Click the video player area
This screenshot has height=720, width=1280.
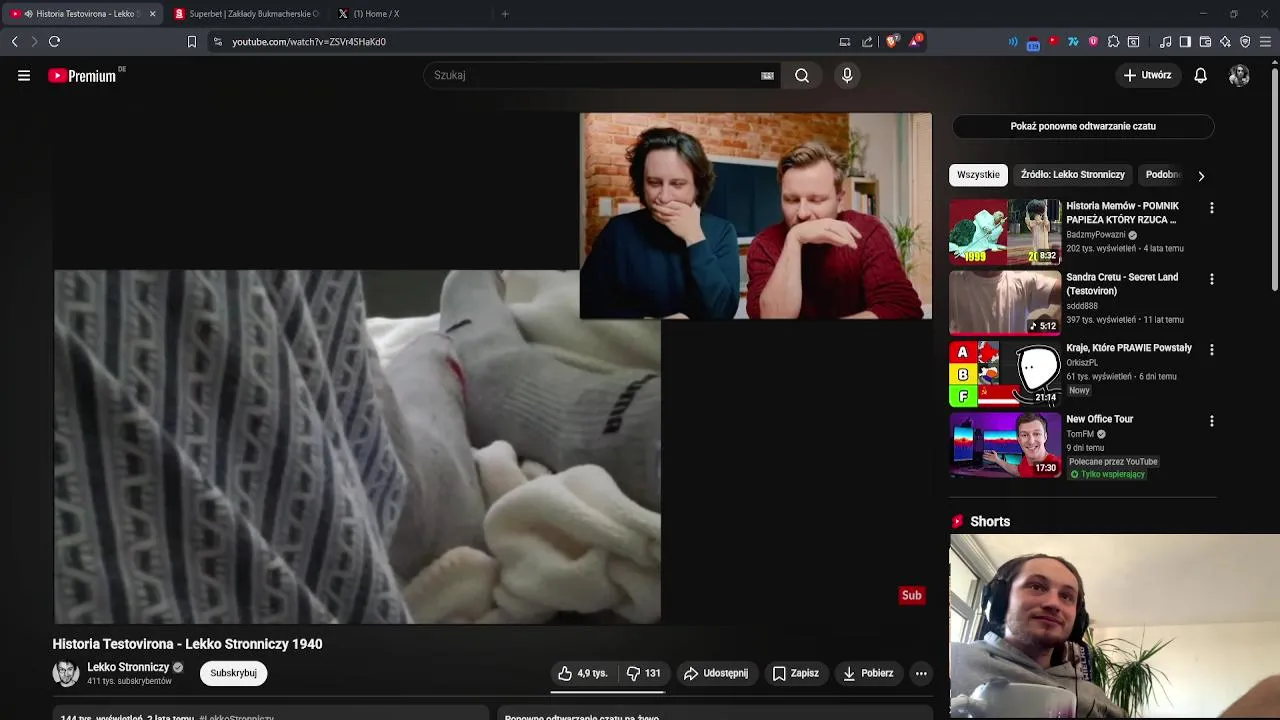(x=493, y=368)
